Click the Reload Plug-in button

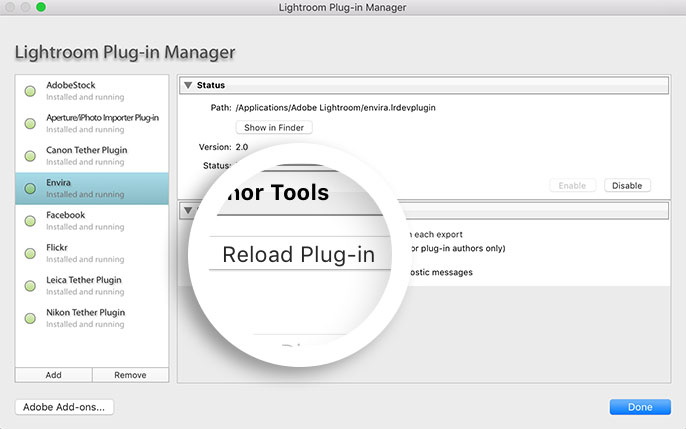tap(299, 254)
